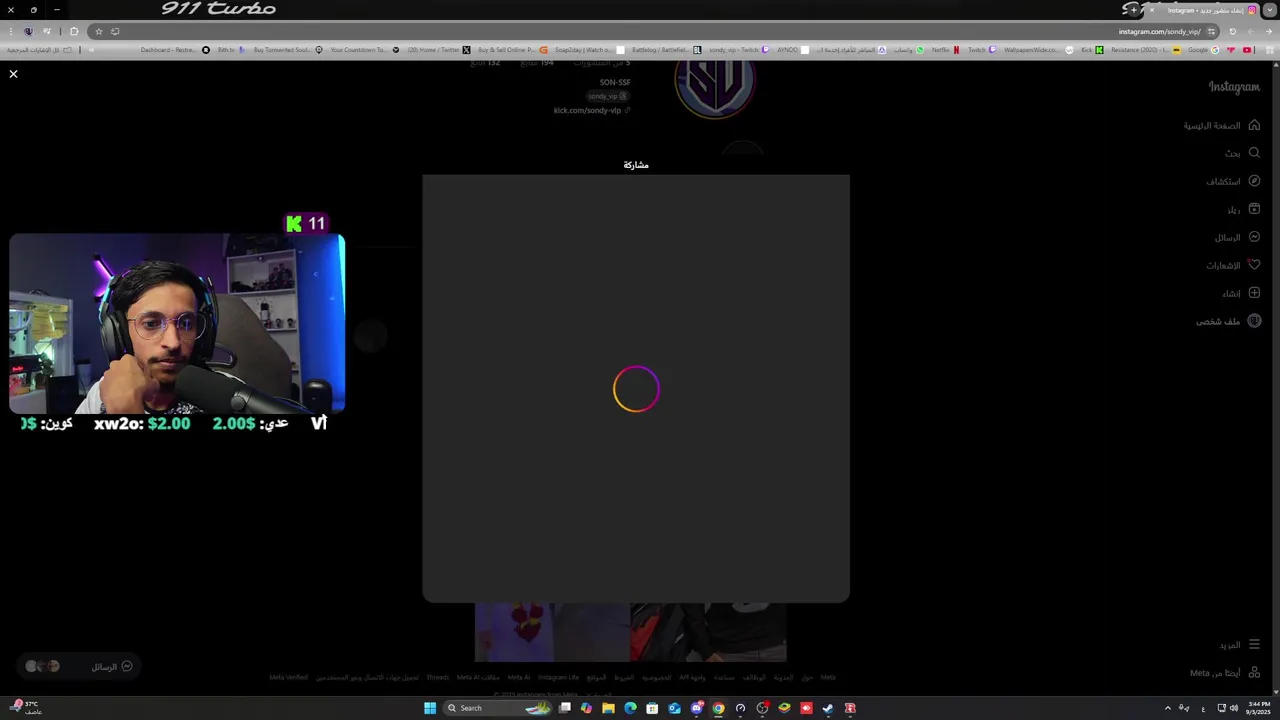Click Instagram Lite footer link
This screenshot has height=720, width=1280.
point(558,677)
